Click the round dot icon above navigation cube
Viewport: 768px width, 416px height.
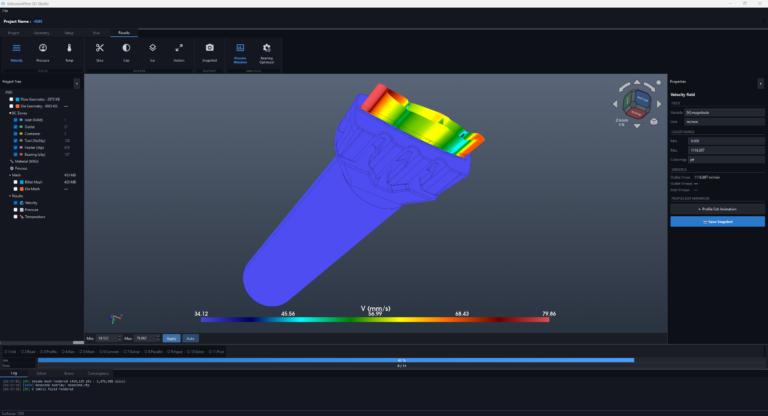[658, 82]
